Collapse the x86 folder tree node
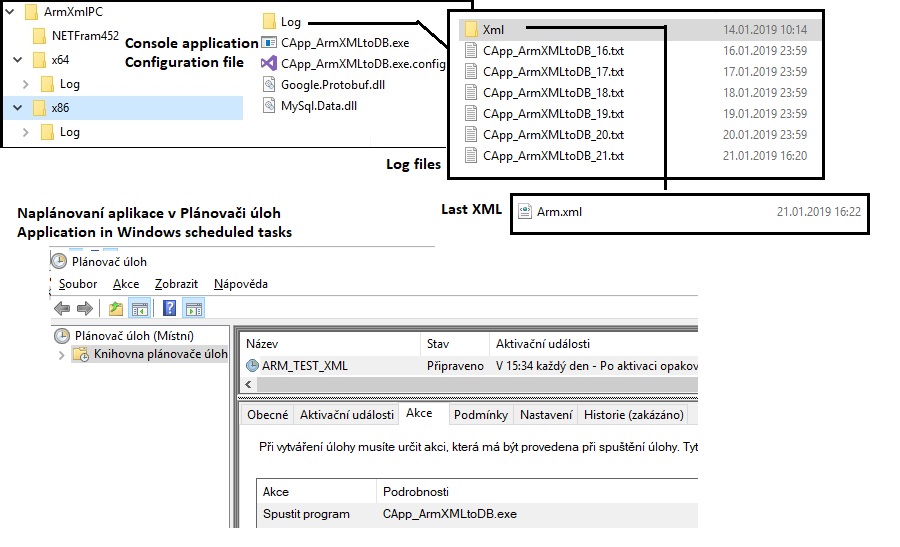The image size is (900, 547). point(17,108)
